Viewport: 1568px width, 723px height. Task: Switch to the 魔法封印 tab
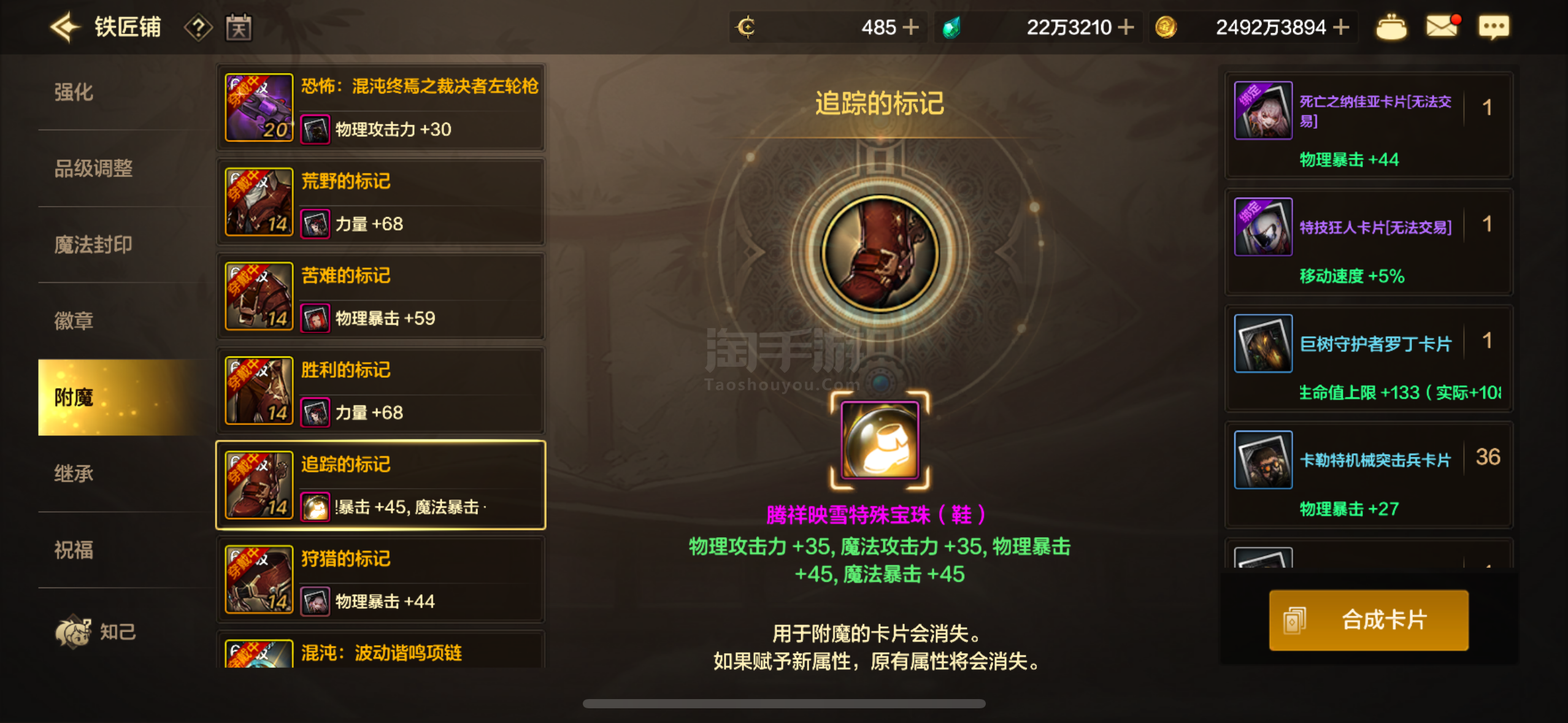93,245
